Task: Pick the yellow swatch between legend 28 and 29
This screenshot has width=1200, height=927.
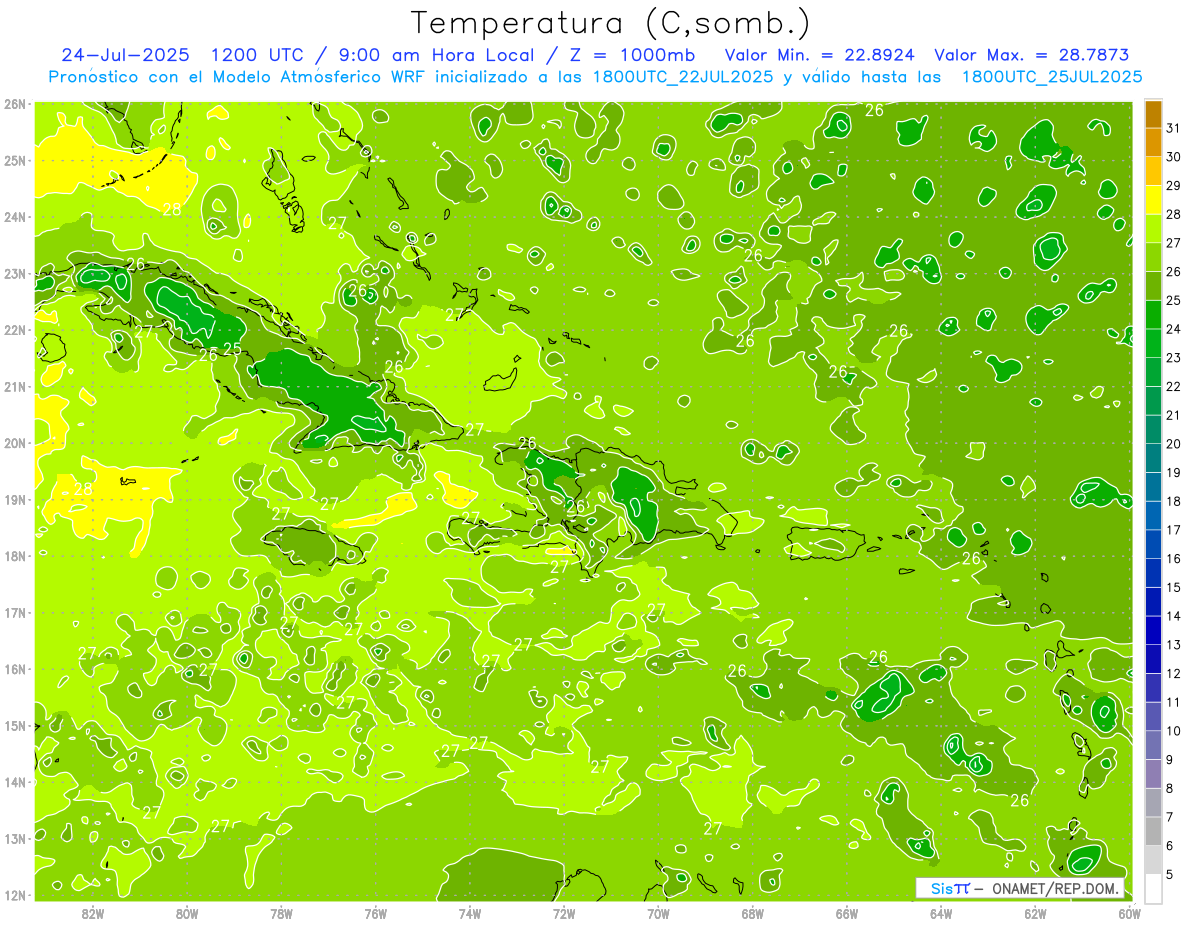Action: tap(1153, 199)
